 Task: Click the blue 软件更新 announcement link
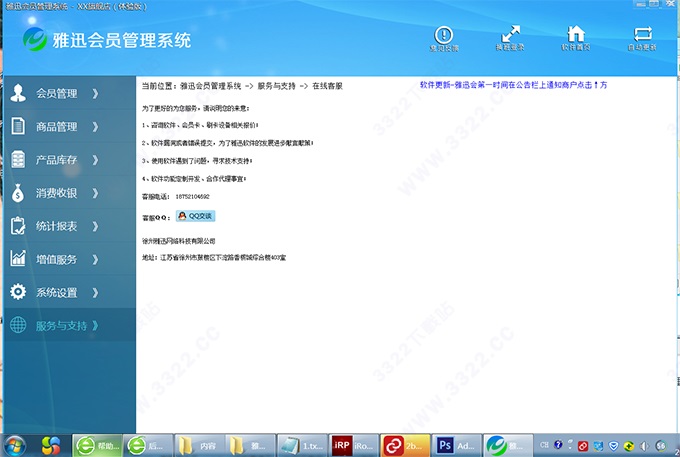pyautogui.click(x=513, y=85)
